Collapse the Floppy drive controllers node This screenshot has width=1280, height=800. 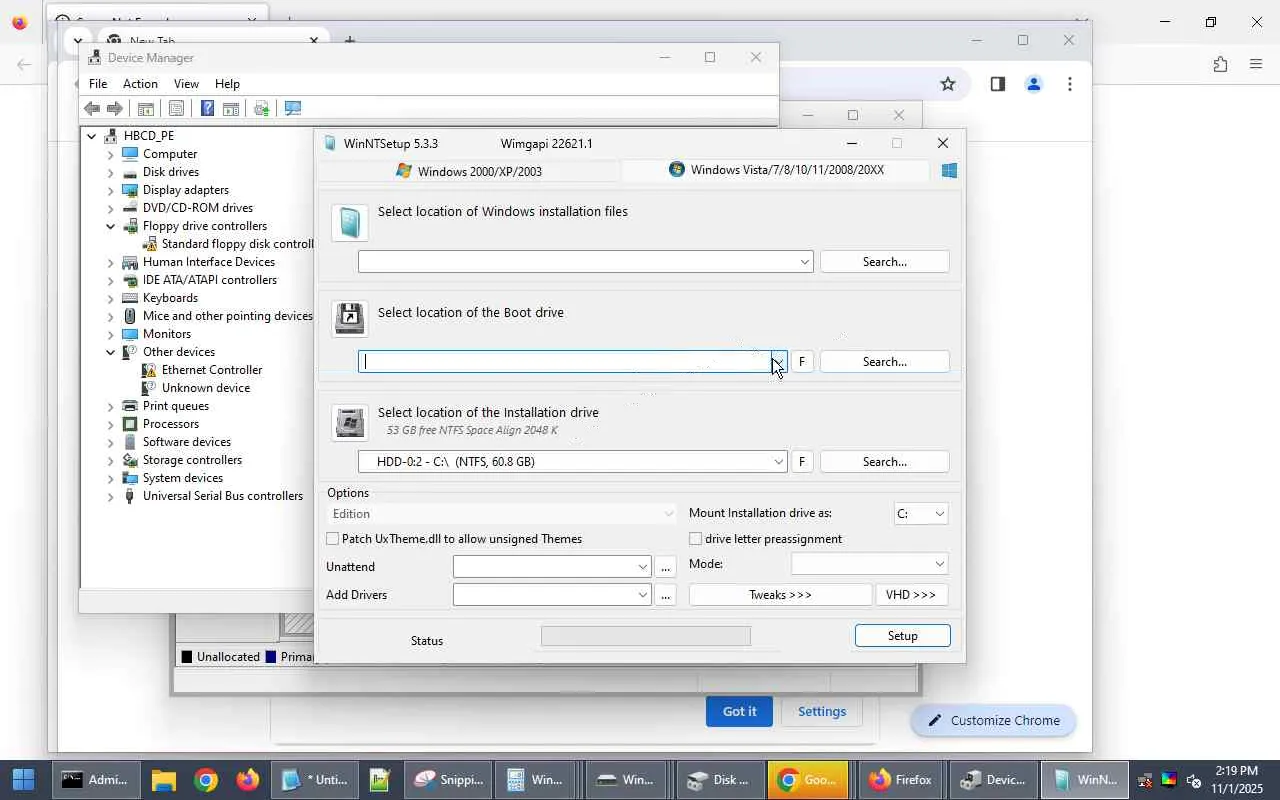pyautogui.click(x=111, y=226)
